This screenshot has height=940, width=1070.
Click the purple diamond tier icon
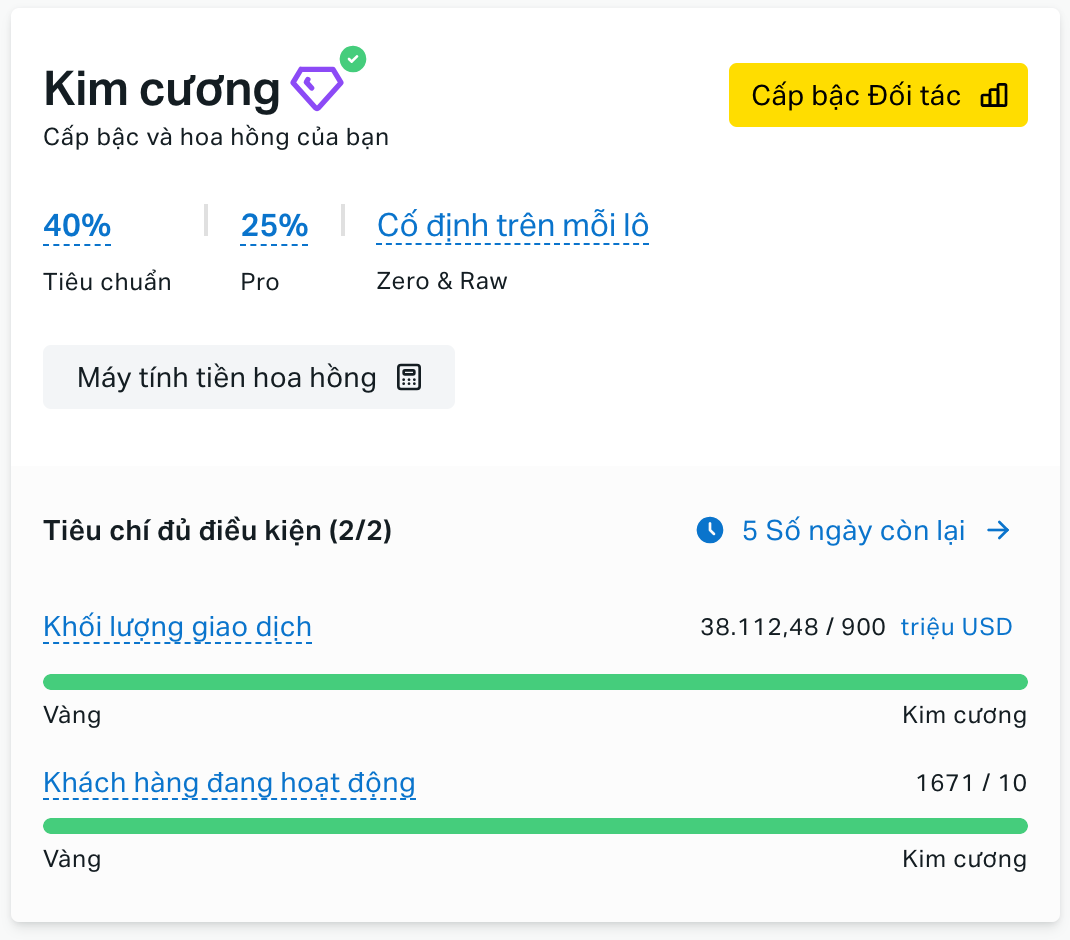pyautogui.click(x=317, y=88)
